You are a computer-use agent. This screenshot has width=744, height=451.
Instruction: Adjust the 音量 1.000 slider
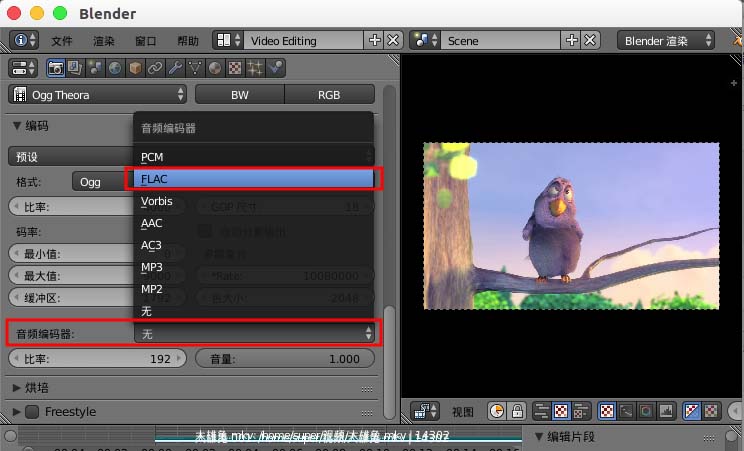click(x=285, y=359)
